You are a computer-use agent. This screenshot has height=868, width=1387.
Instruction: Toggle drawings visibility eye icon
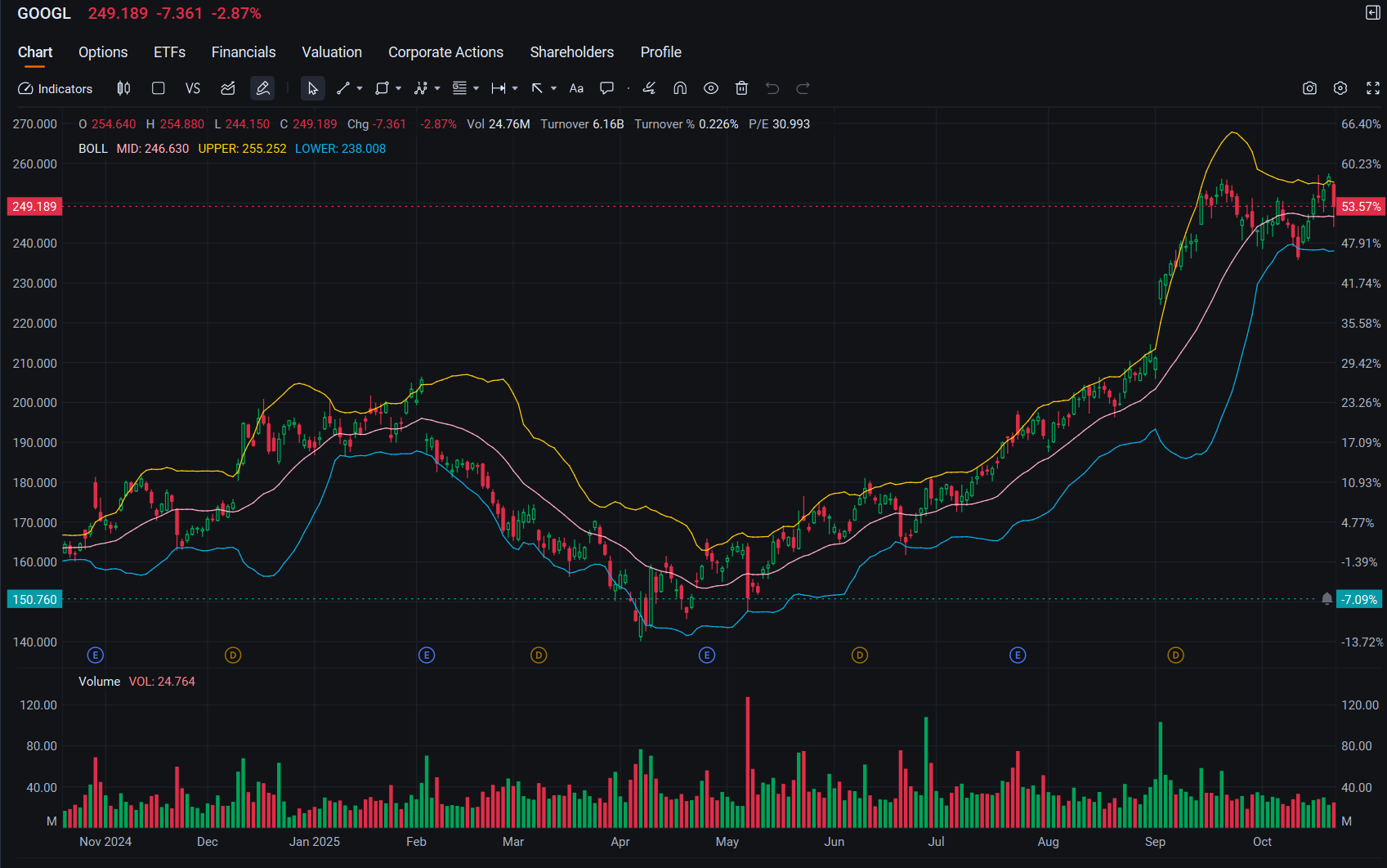tap(711, 88)
